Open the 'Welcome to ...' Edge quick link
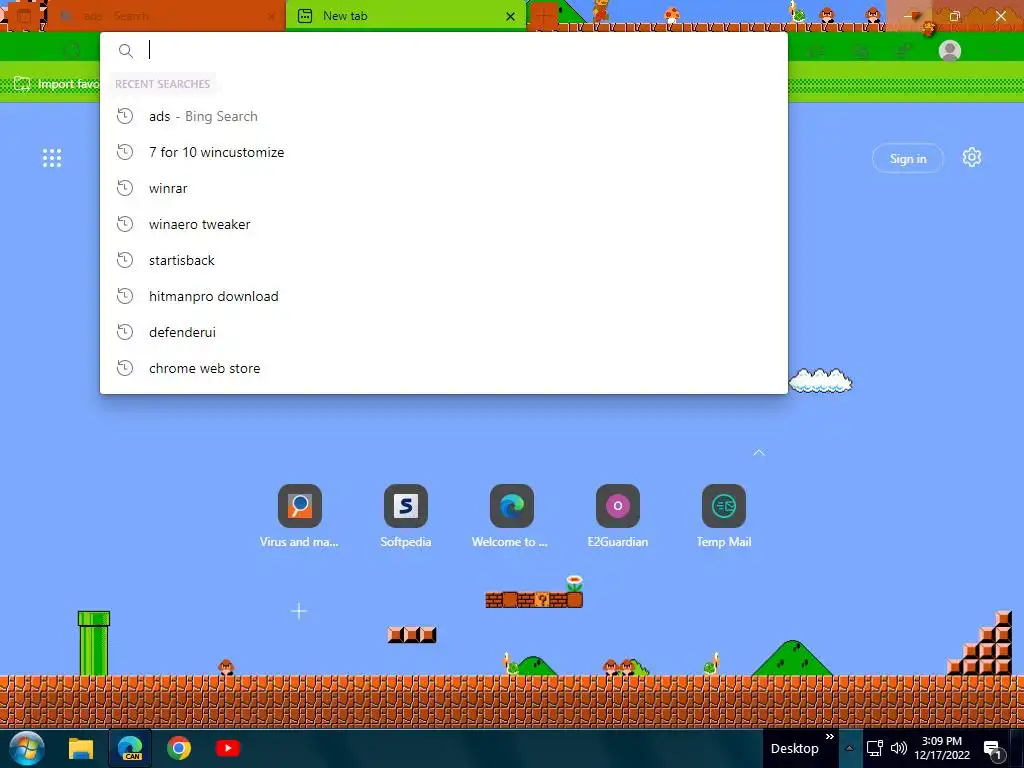 coord(511,516)
